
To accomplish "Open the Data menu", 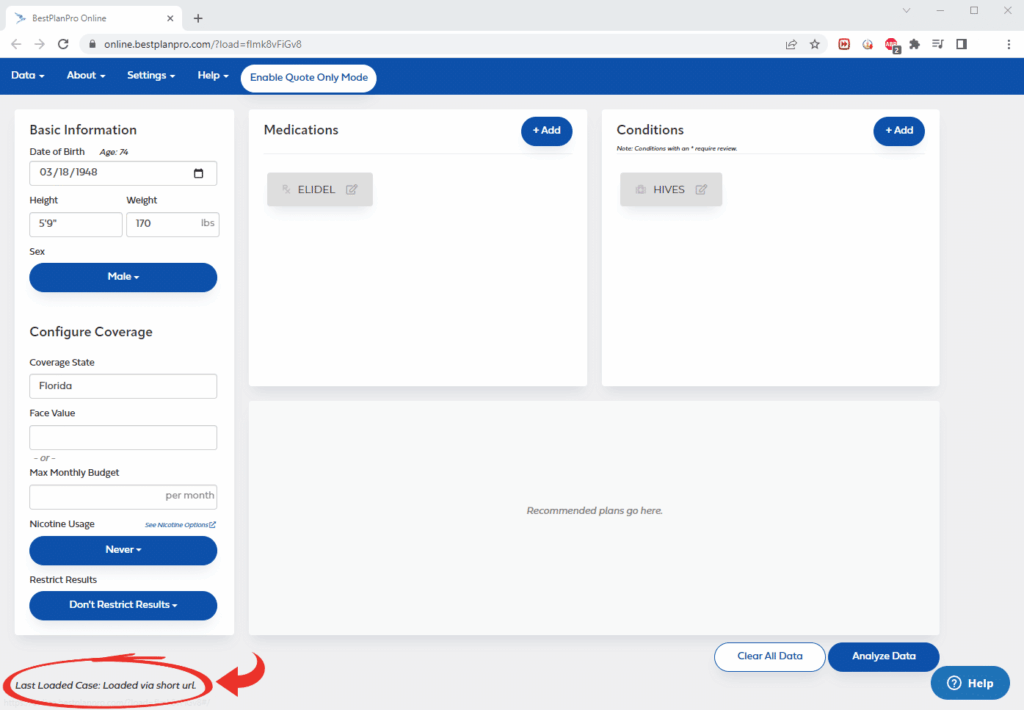I will (x=28, y=76).
